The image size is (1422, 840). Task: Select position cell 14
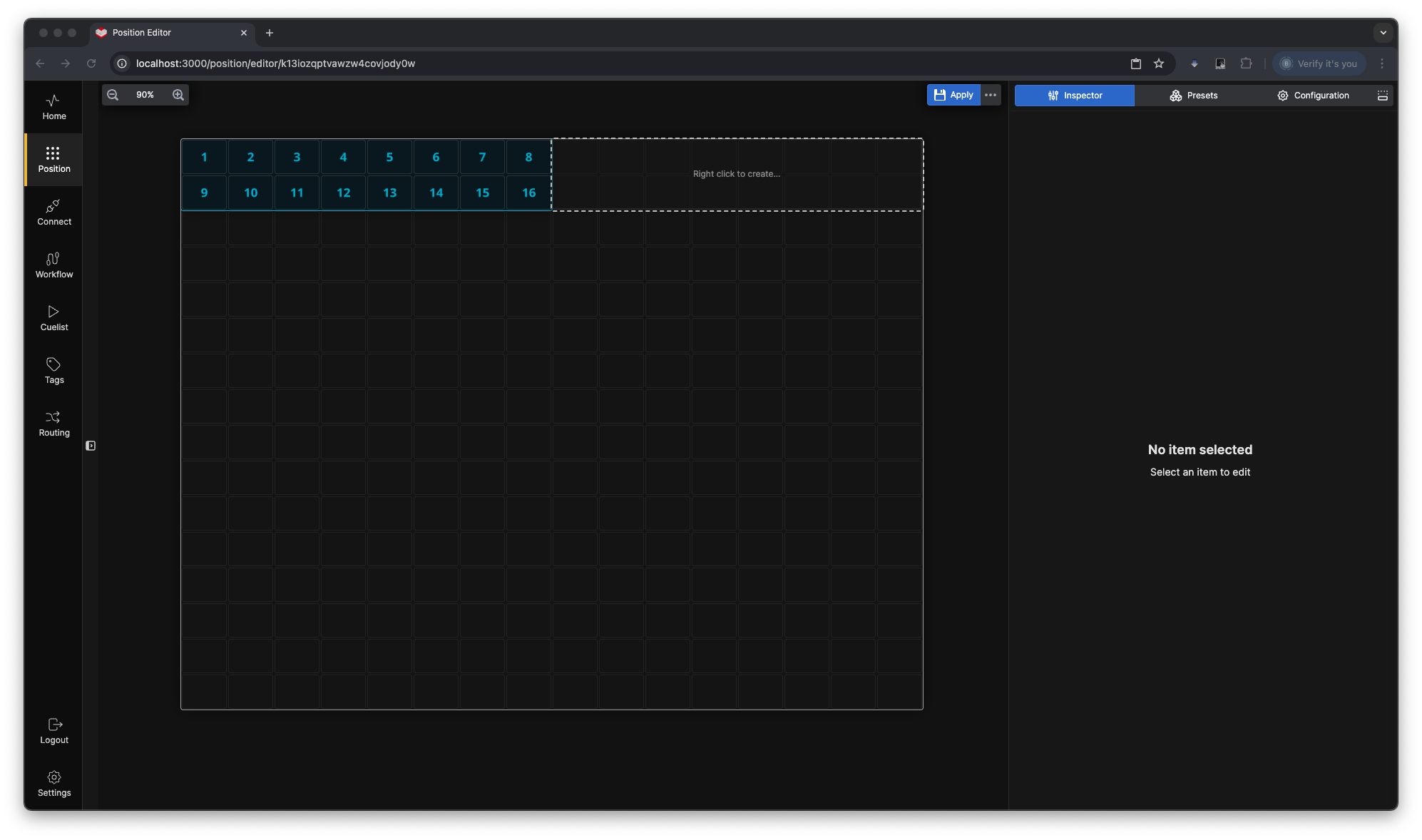point(436,193)
